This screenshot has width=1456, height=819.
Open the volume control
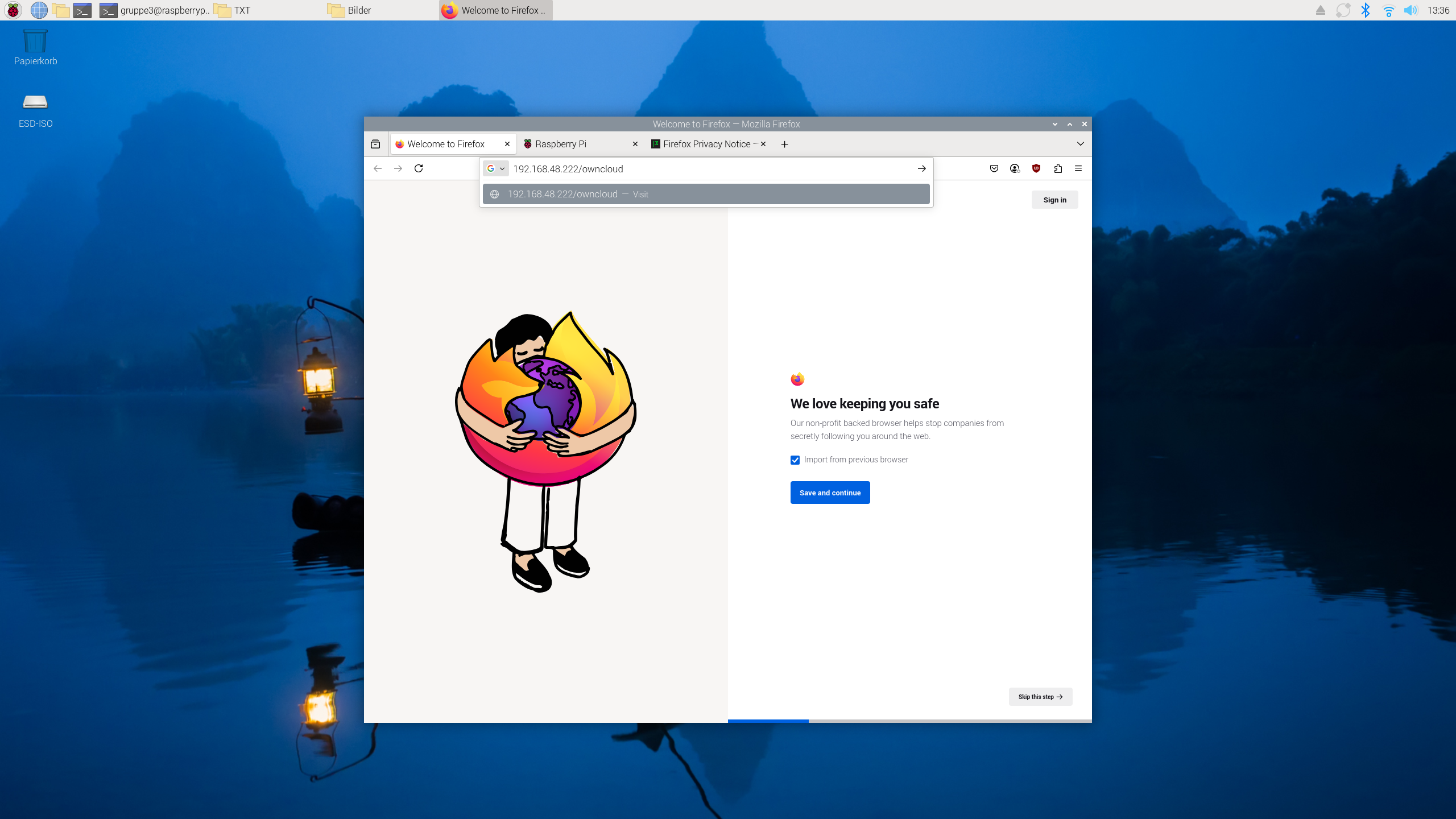click(1410, 10)
